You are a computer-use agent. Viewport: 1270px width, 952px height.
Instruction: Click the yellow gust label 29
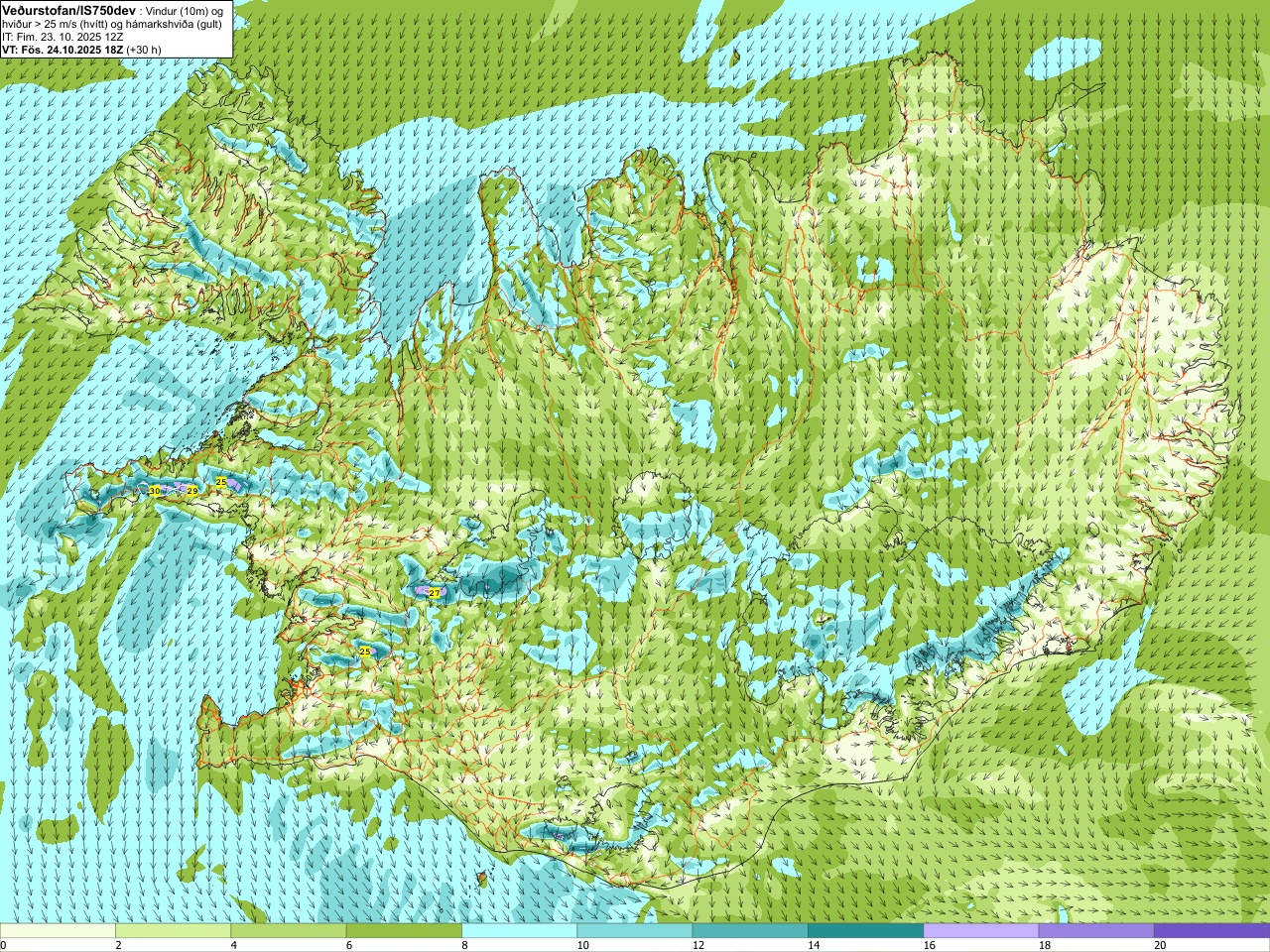click(x=192, y=491)
